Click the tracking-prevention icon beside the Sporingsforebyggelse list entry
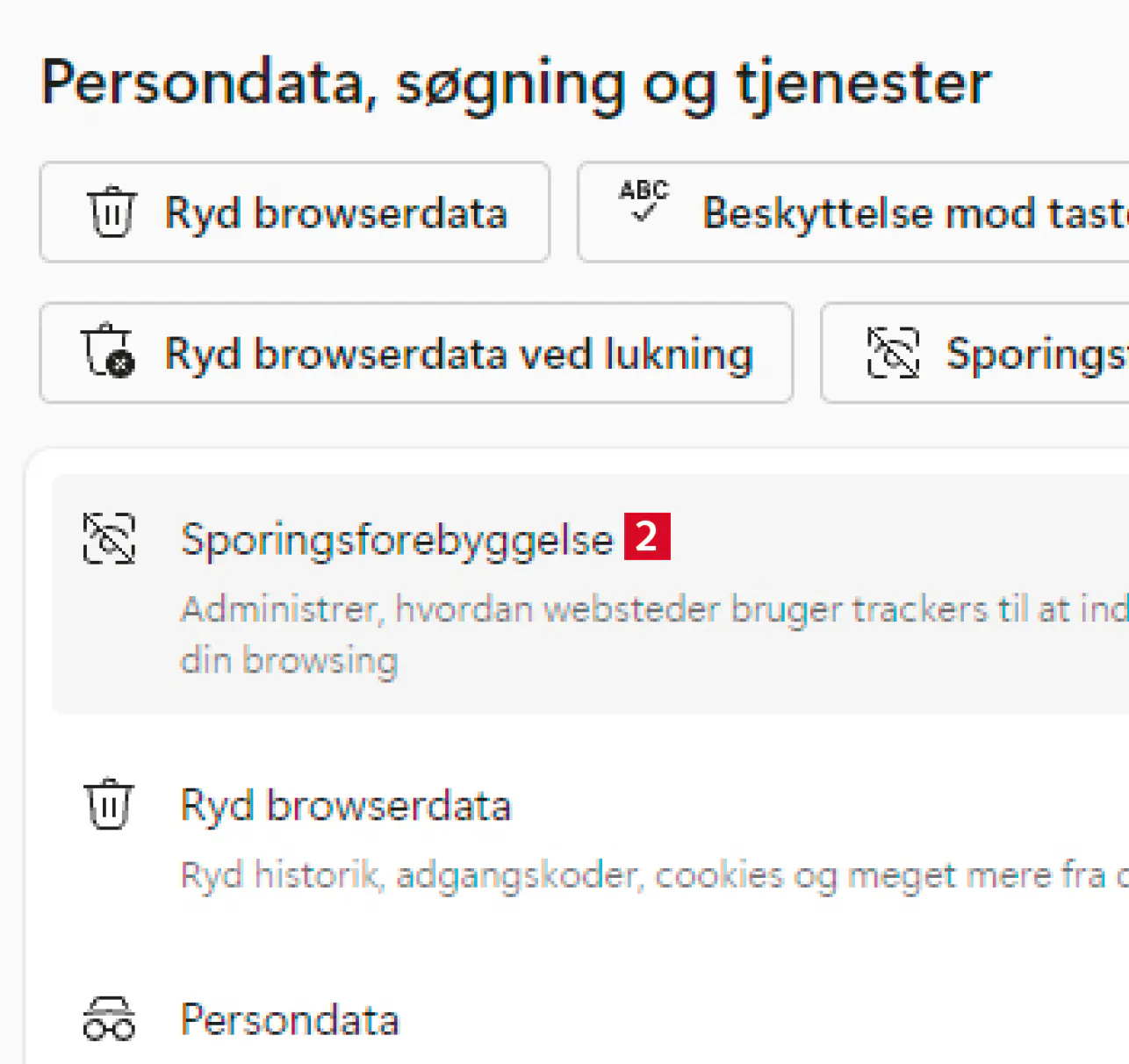This screenshot has width=1129, height=1064. pos(109,538)
